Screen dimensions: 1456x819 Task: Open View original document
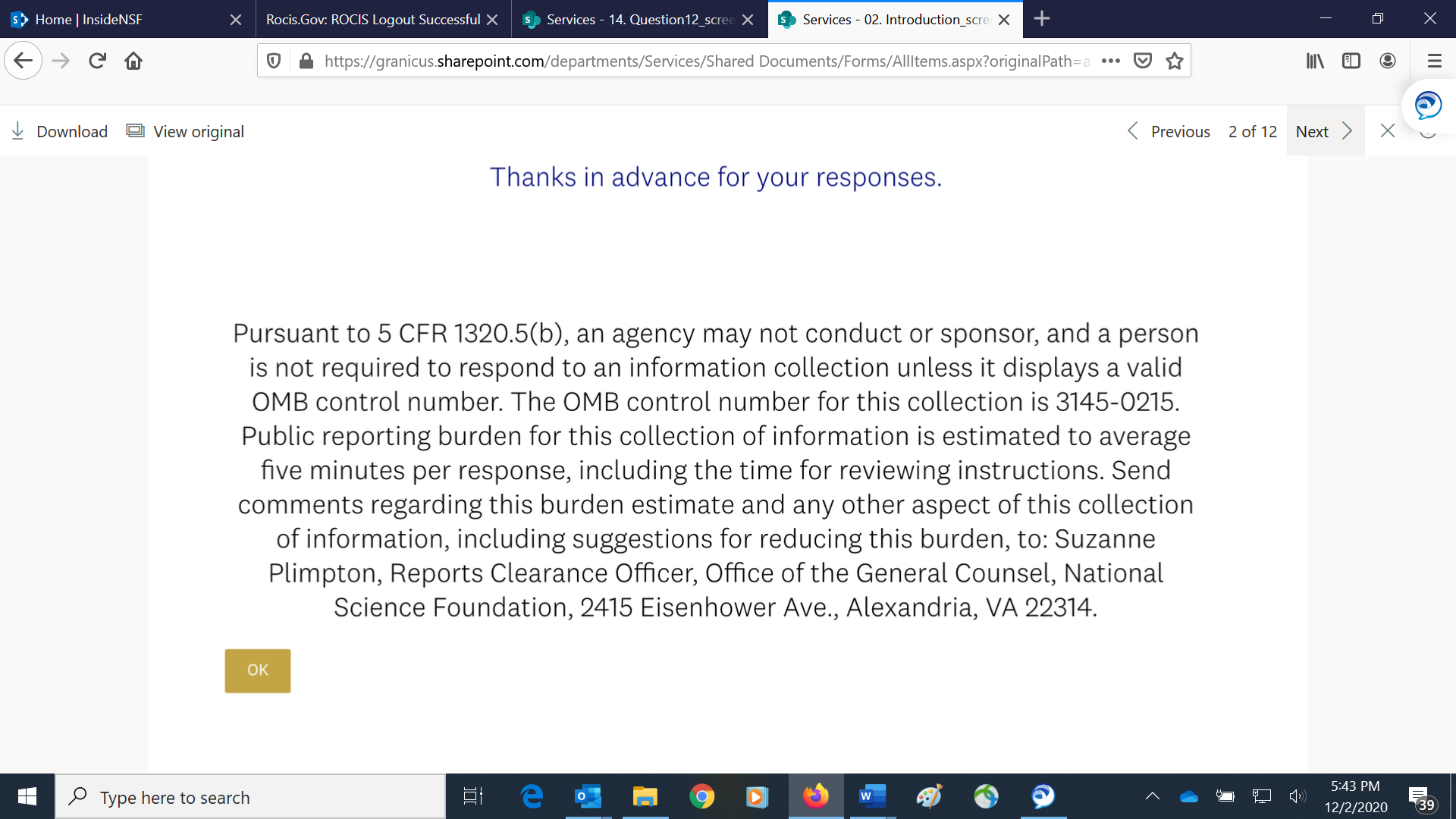pos(186,131)
